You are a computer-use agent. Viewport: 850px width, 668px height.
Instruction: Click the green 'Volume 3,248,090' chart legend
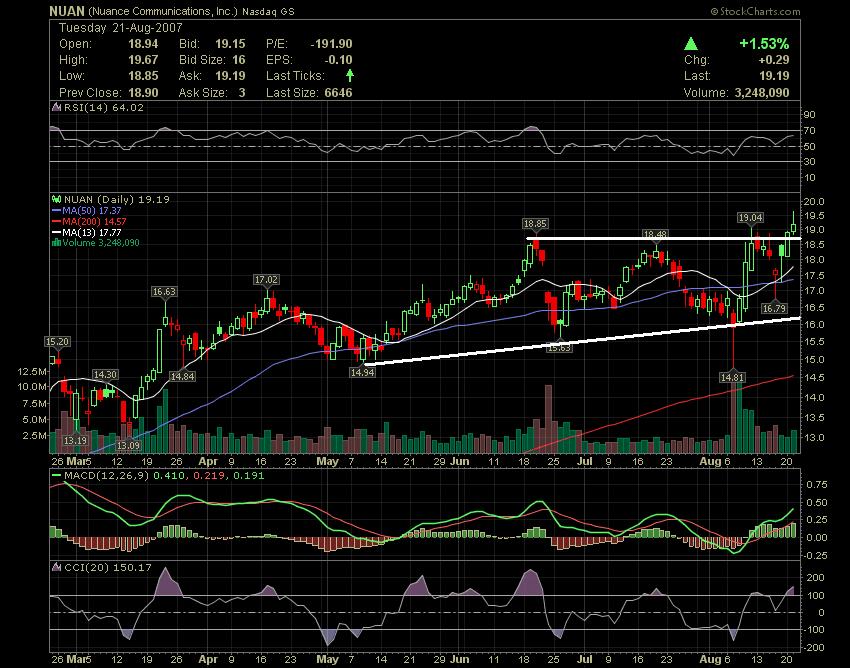click(101, 242)
